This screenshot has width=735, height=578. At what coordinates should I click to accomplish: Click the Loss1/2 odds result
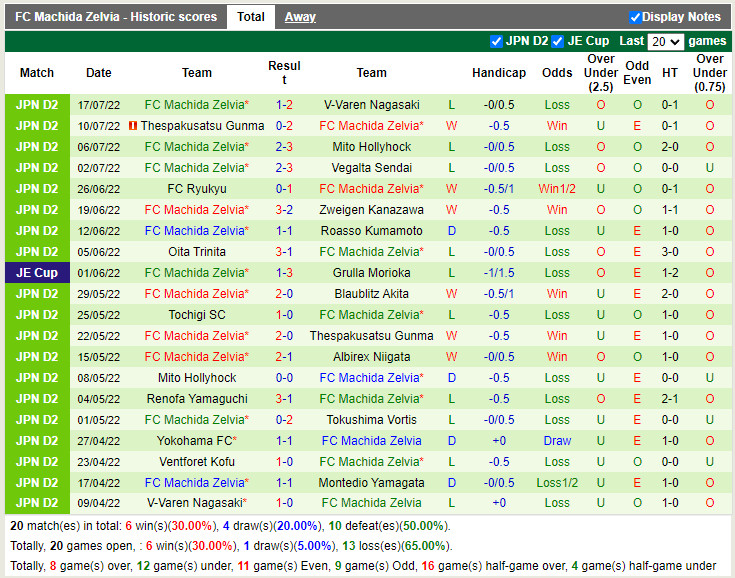(557, 483)
